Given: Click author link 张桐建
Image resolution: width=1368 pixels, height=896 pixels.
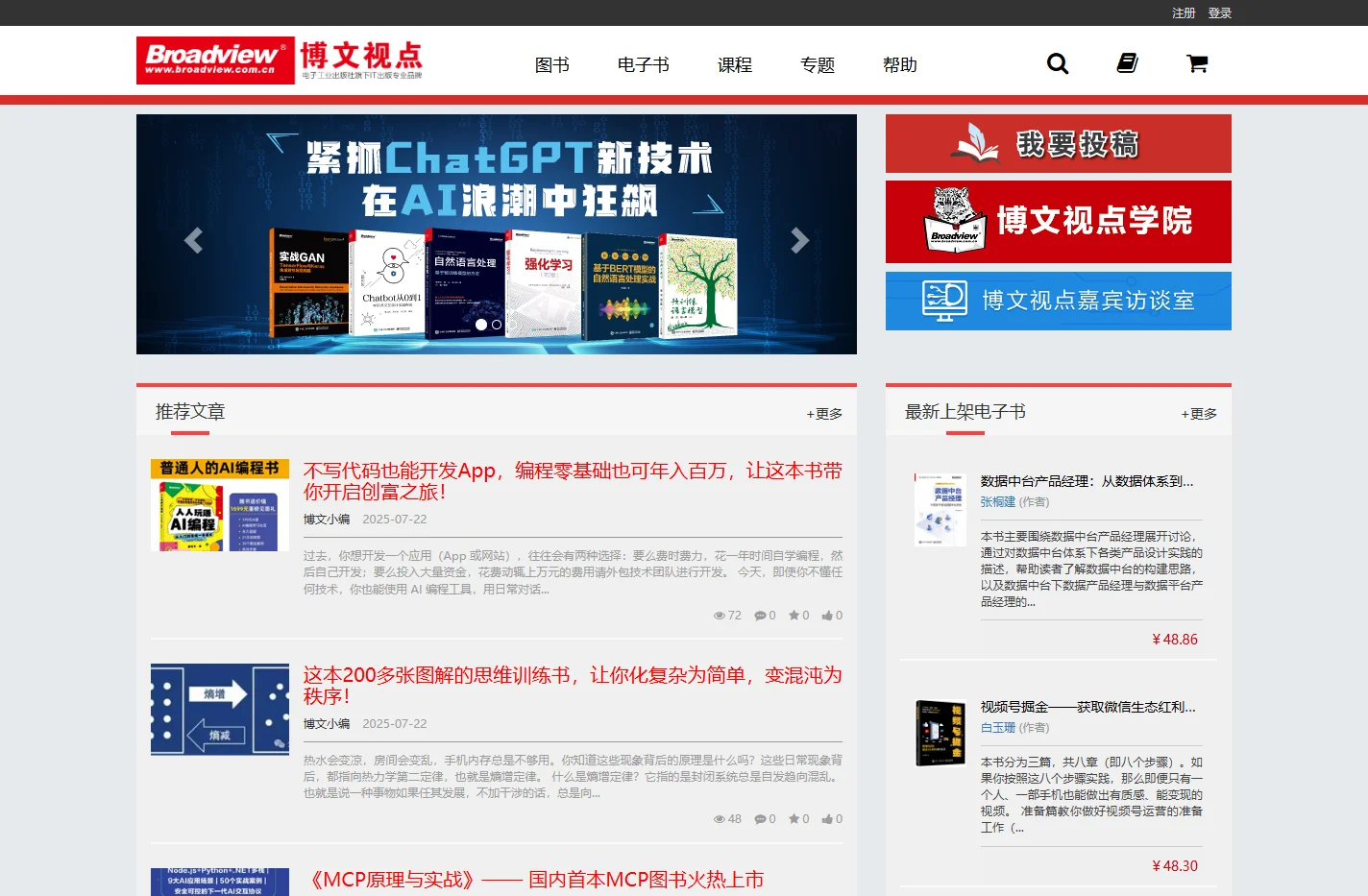Looking at the screenshot, I should pos(998,502).
